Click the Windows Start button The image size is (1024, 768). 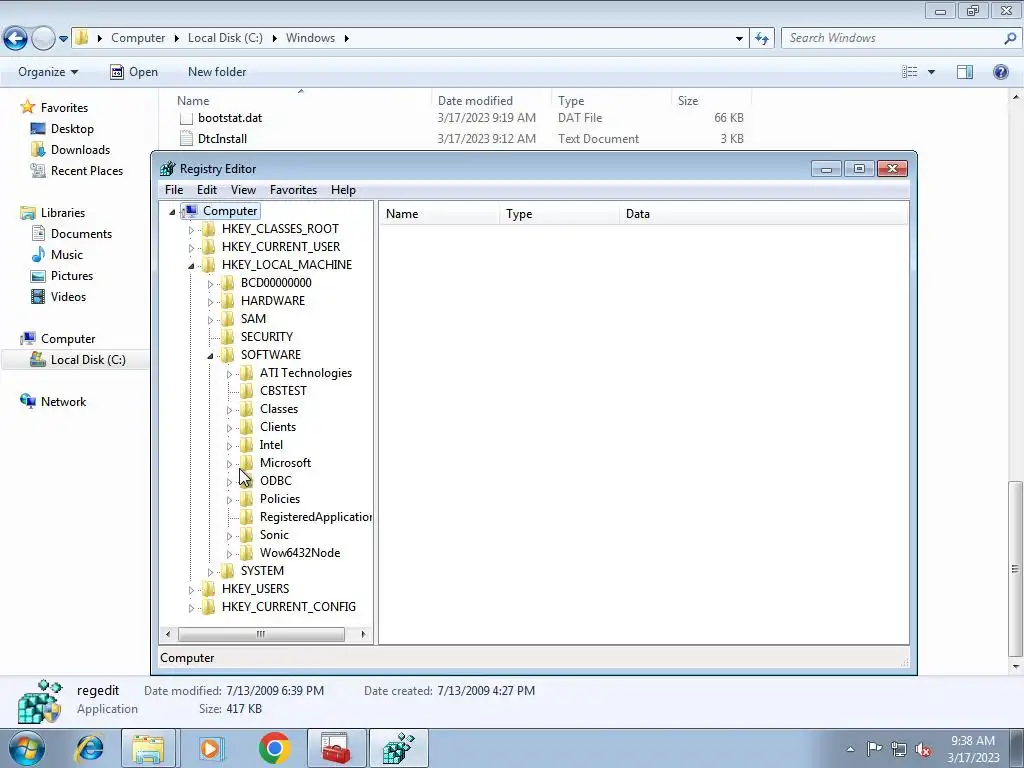tap(26, 748)
